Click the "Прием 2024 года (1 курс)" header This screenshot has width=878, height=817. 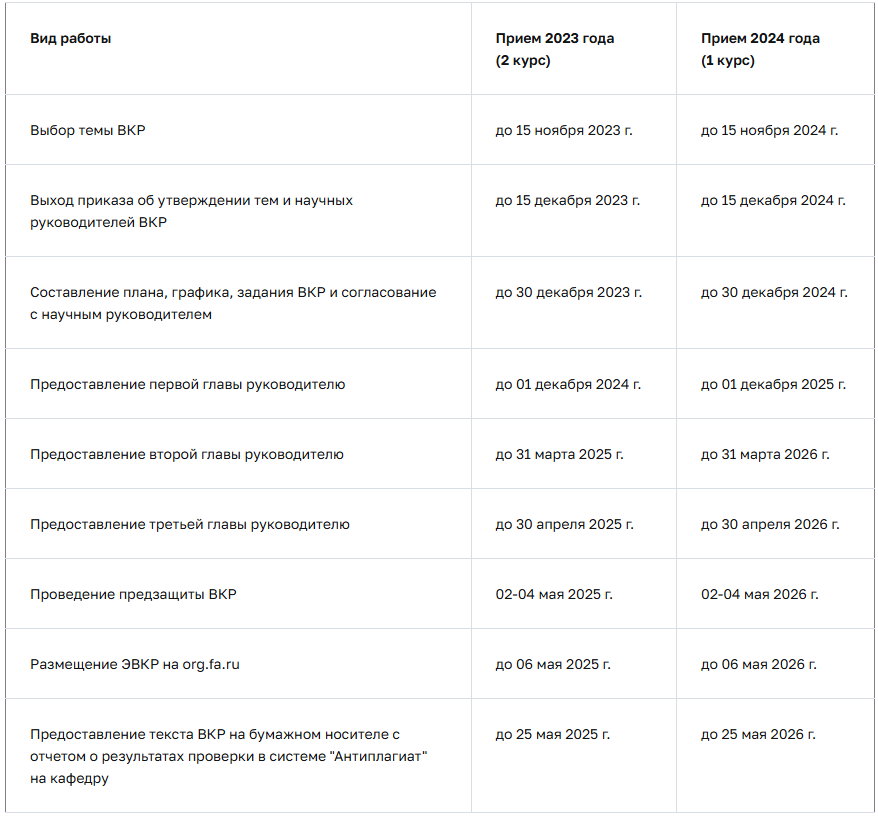point(760,50)
